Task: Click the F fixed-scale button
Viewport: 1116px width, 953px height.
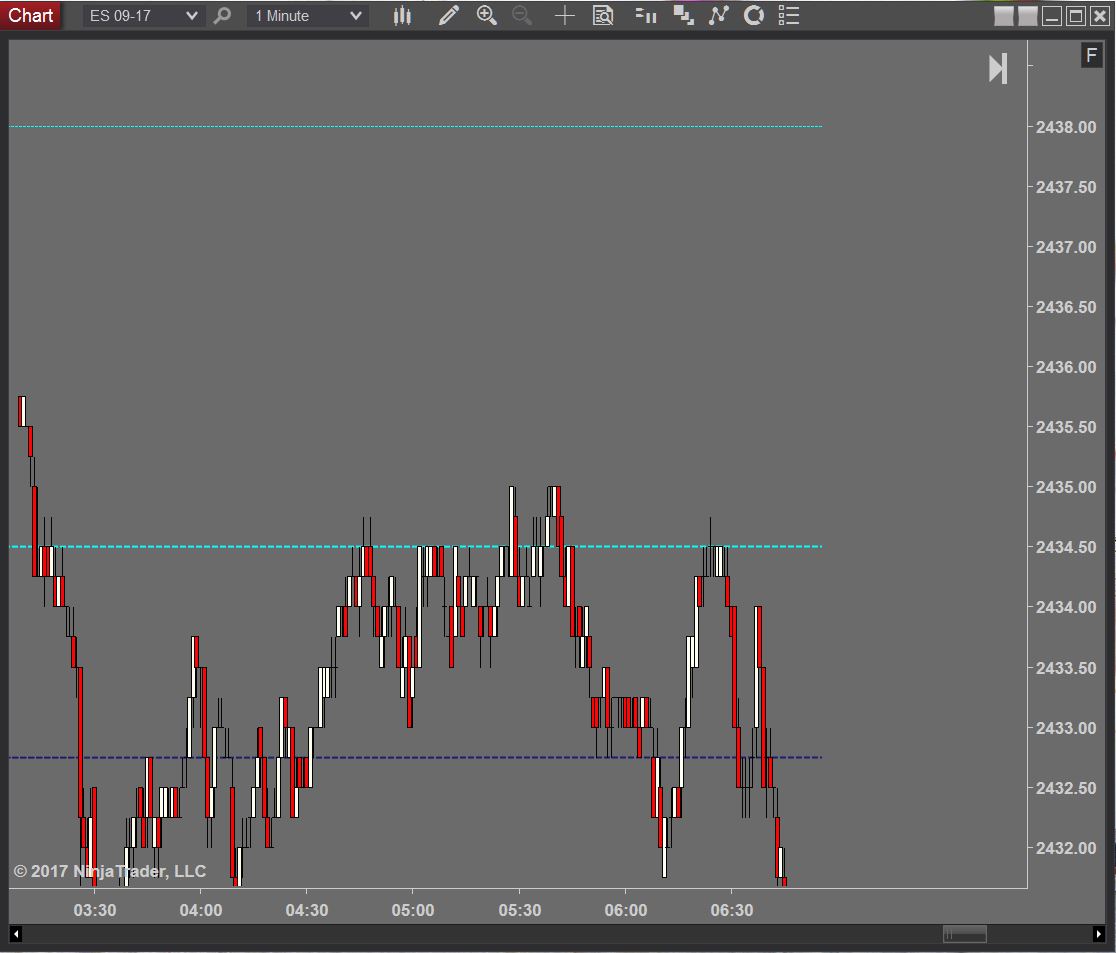Action: pos(1091,56)
